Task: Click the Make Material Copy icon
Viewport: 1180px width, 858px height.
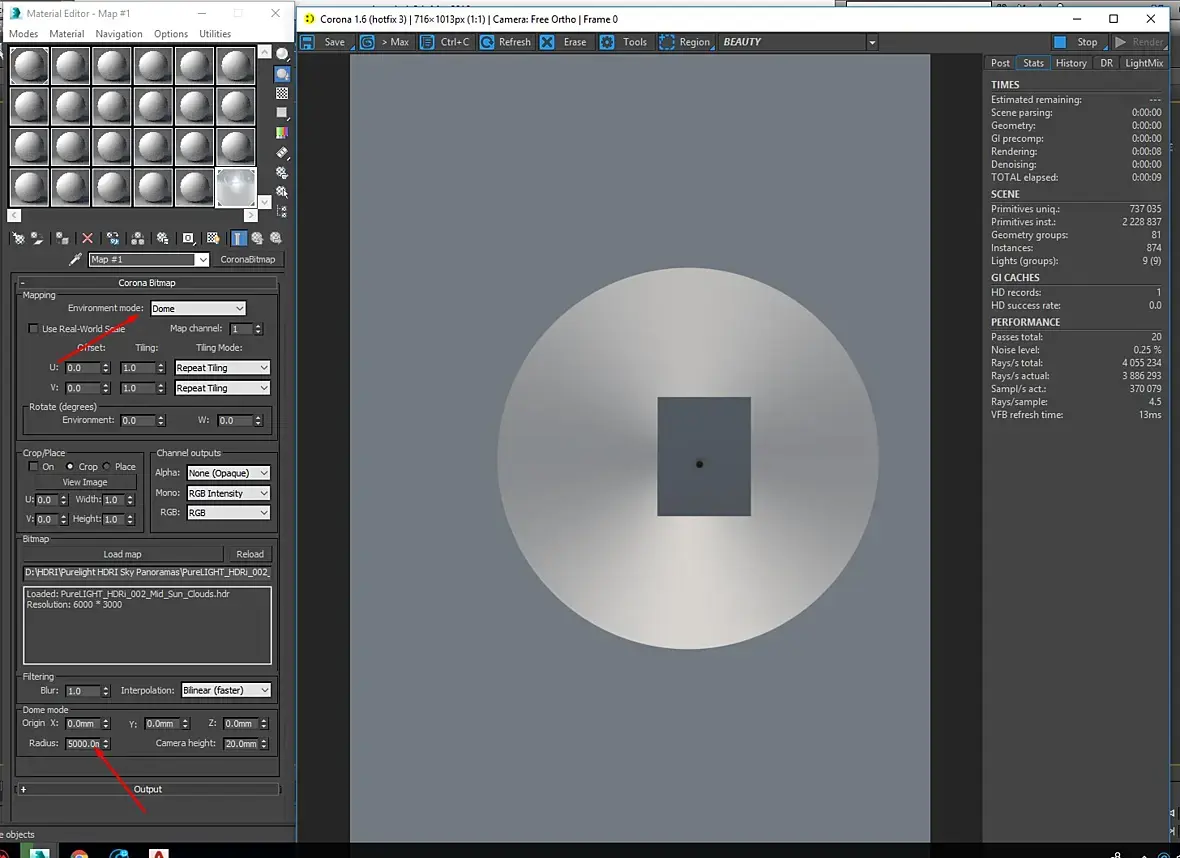Action: (113, 239)
